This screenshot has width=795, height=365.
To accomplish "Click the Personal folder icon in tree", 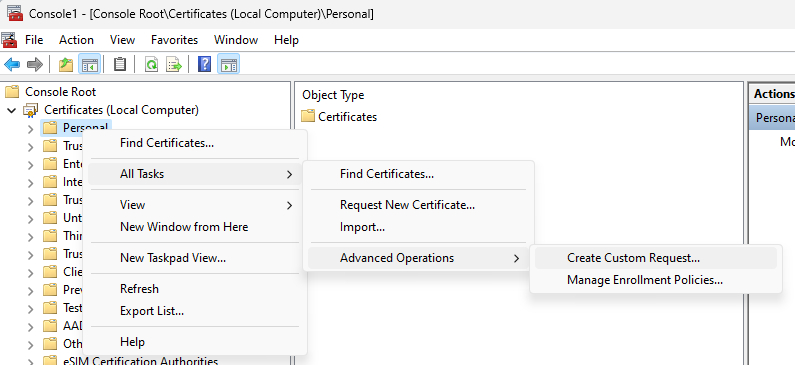I will [50, 128].
